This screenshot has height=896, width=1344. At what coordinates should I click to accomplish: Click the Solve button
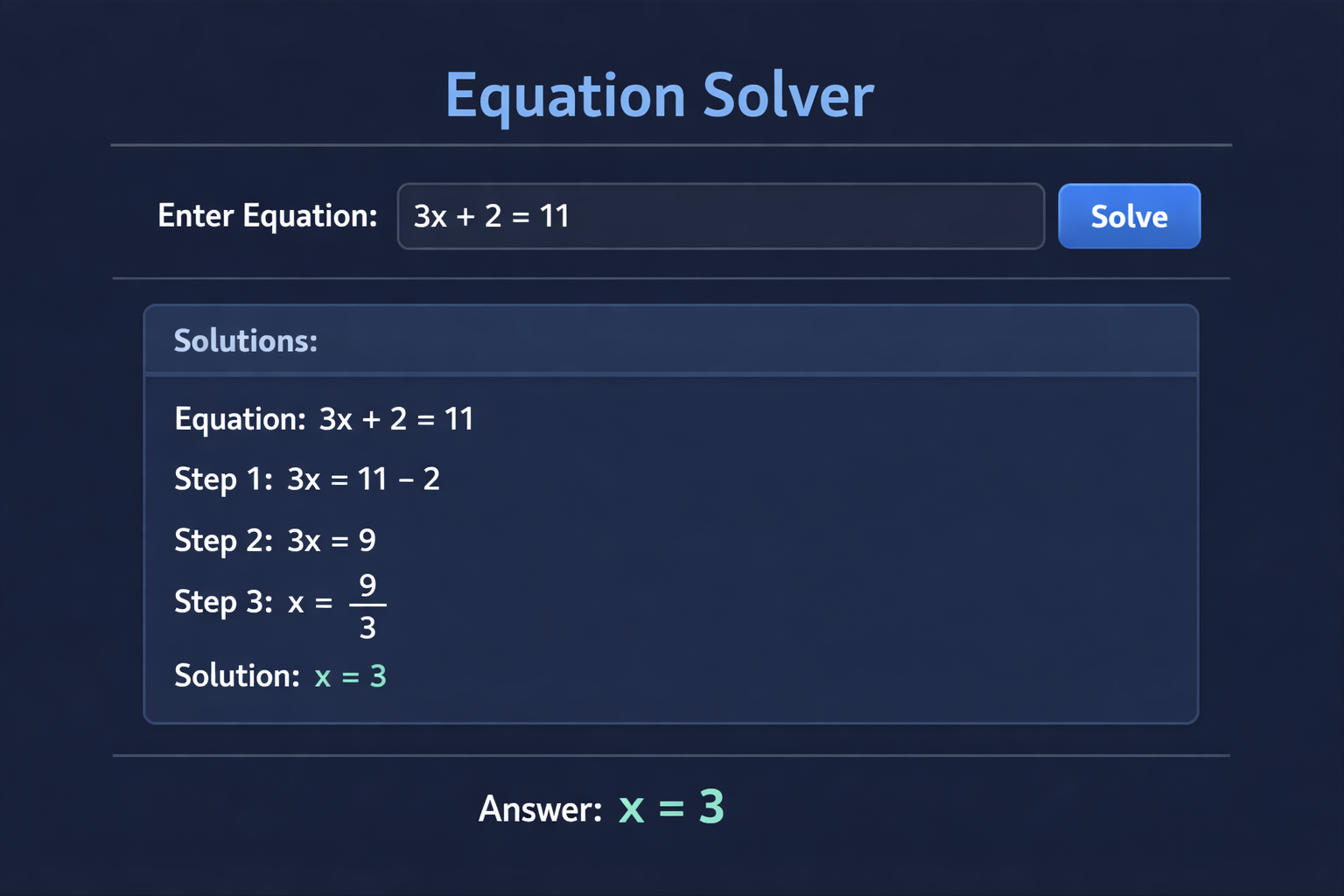click(x=1129, y=216)
